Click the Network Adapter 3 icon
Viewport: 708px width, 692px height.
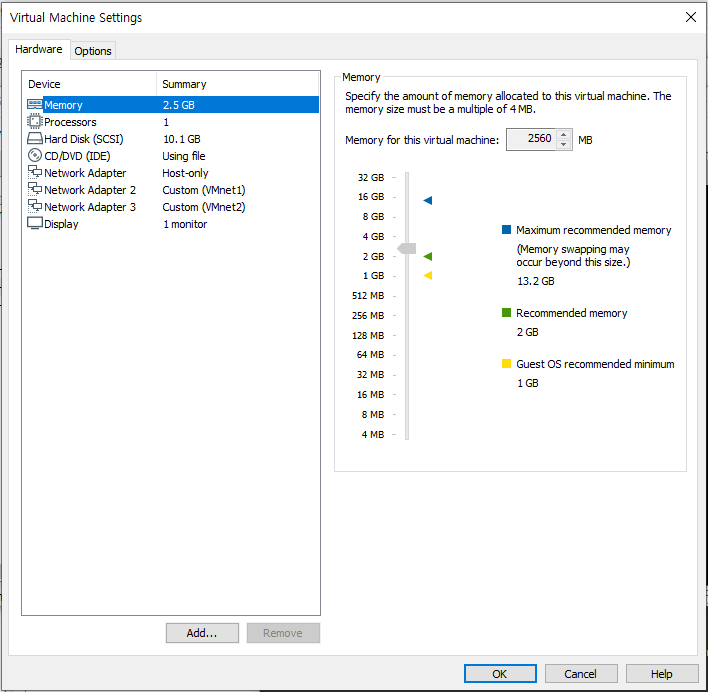pos(34,207)
